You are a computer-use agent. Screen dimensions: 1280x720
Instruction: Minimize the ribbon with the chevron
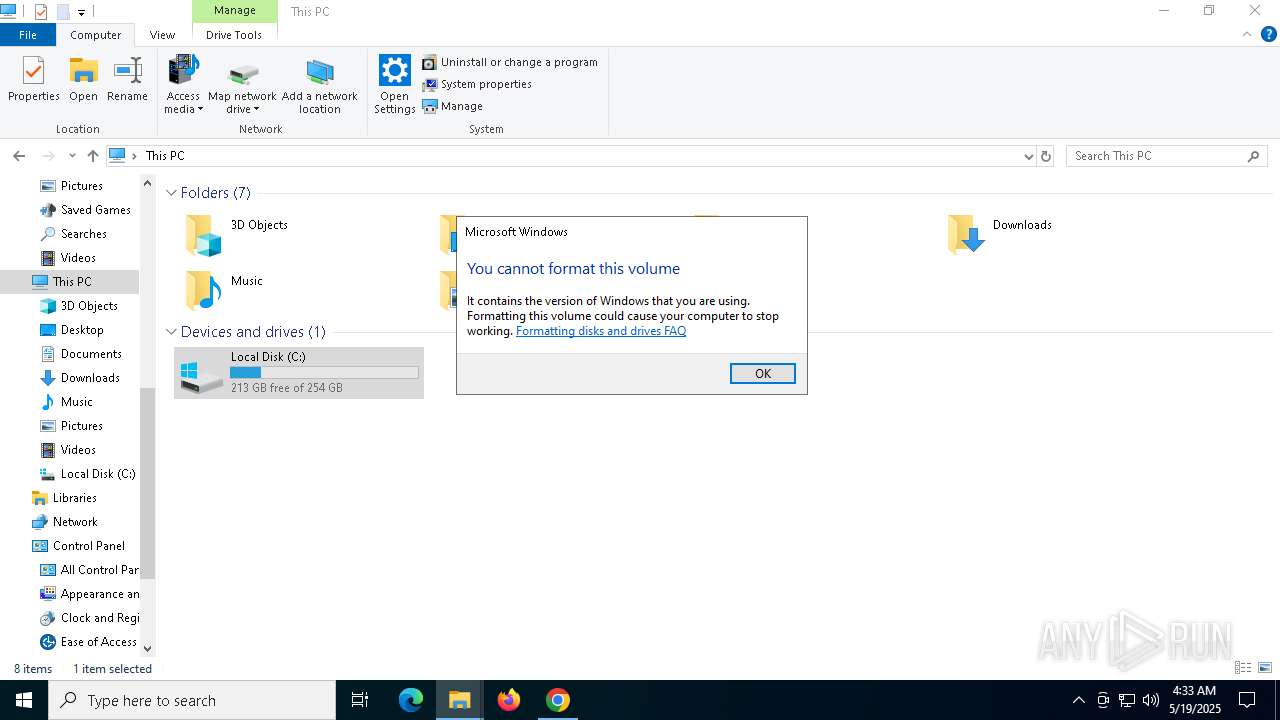point(1246,34)
